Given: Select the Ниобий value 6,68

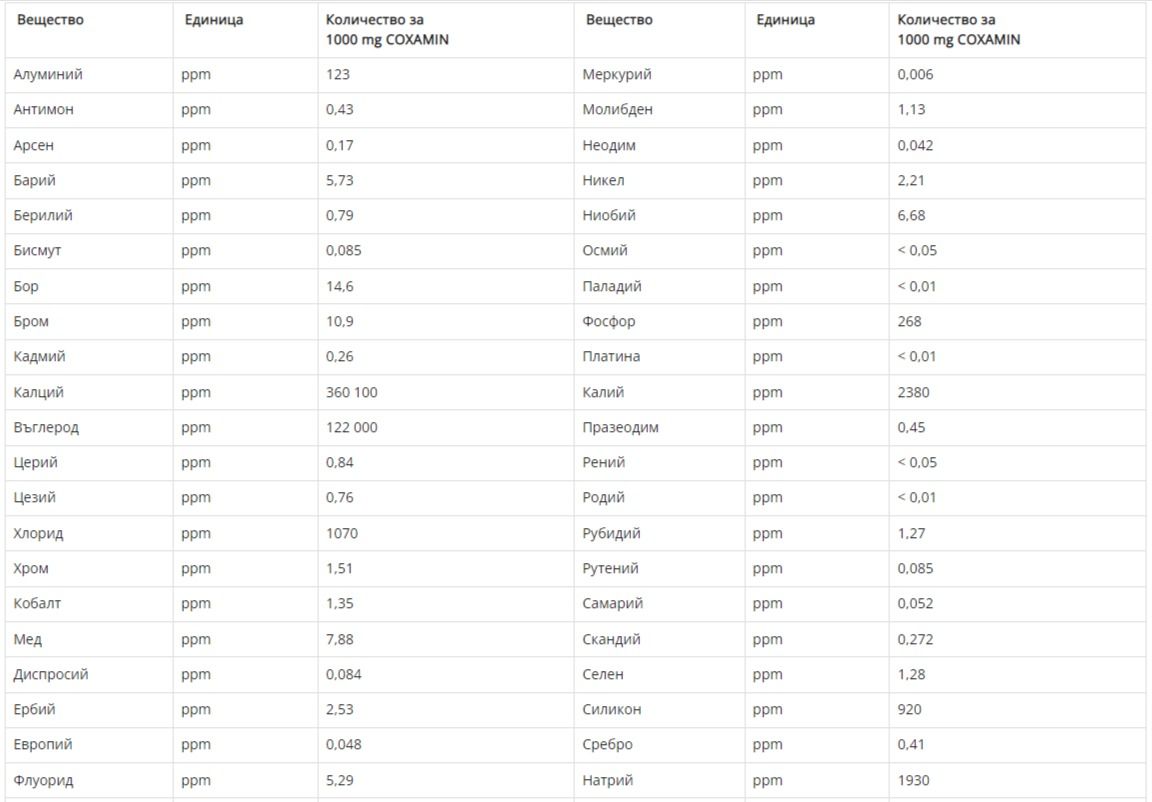Looking at the screenshot, I should (911, 215).
